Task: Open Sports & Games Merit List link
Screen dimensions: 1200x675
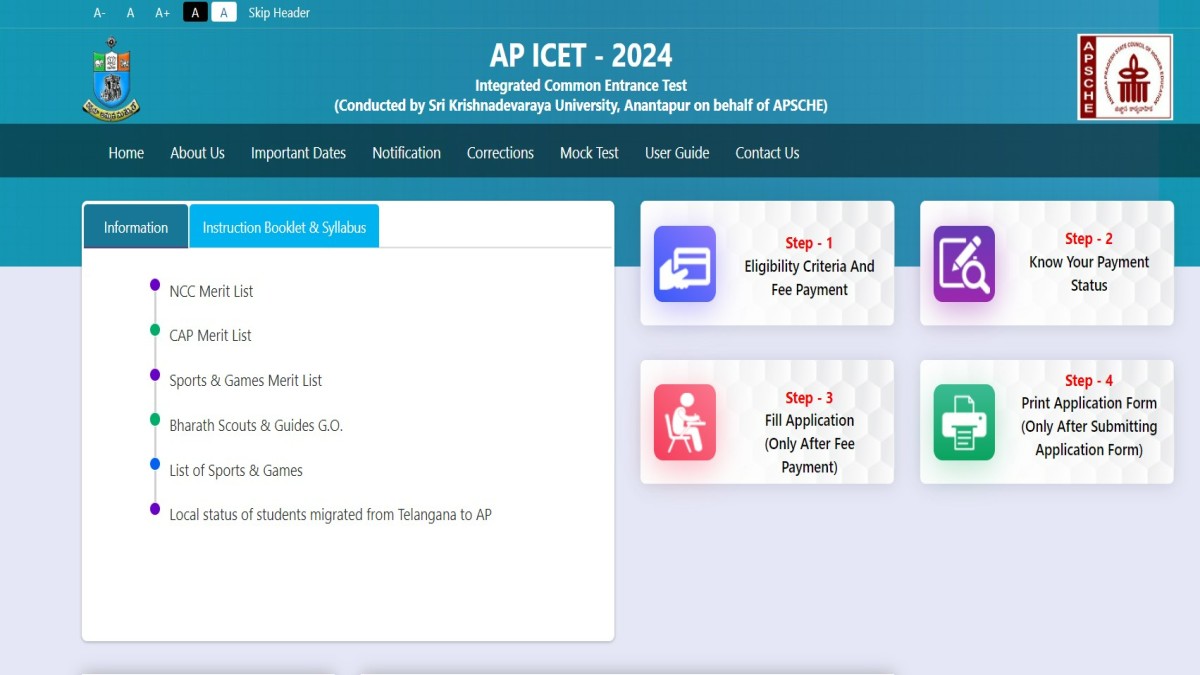Action: coord(245,380)
